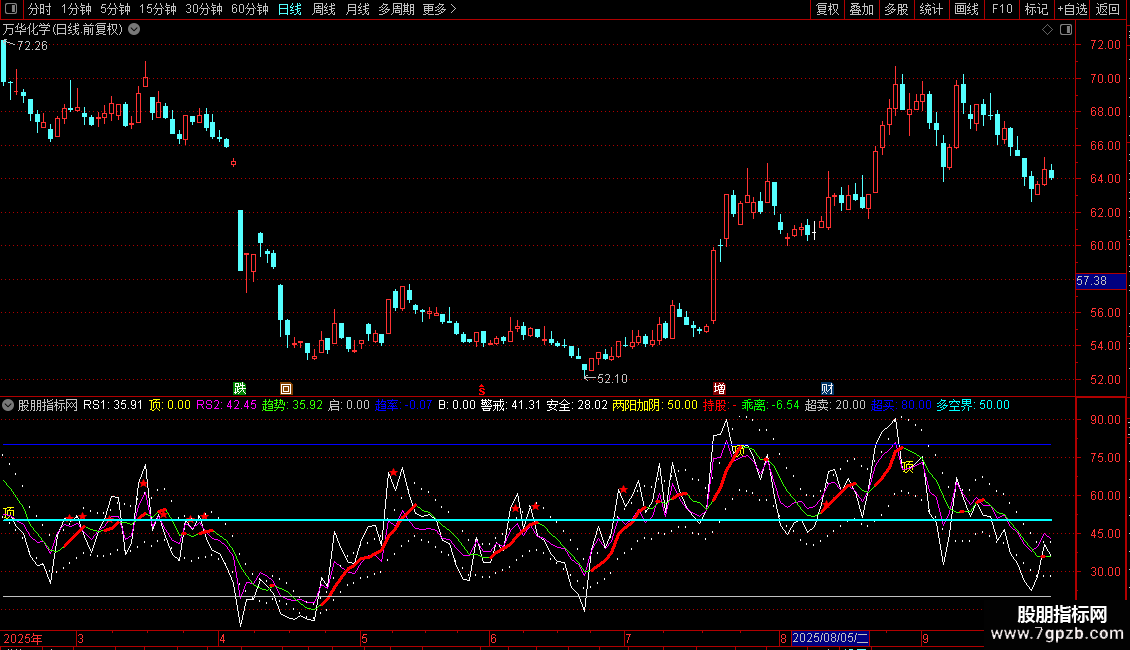Click the 股朋指标网 indicator name
The height and width of the screenshot is (650, 1130).
pos(48,406)
